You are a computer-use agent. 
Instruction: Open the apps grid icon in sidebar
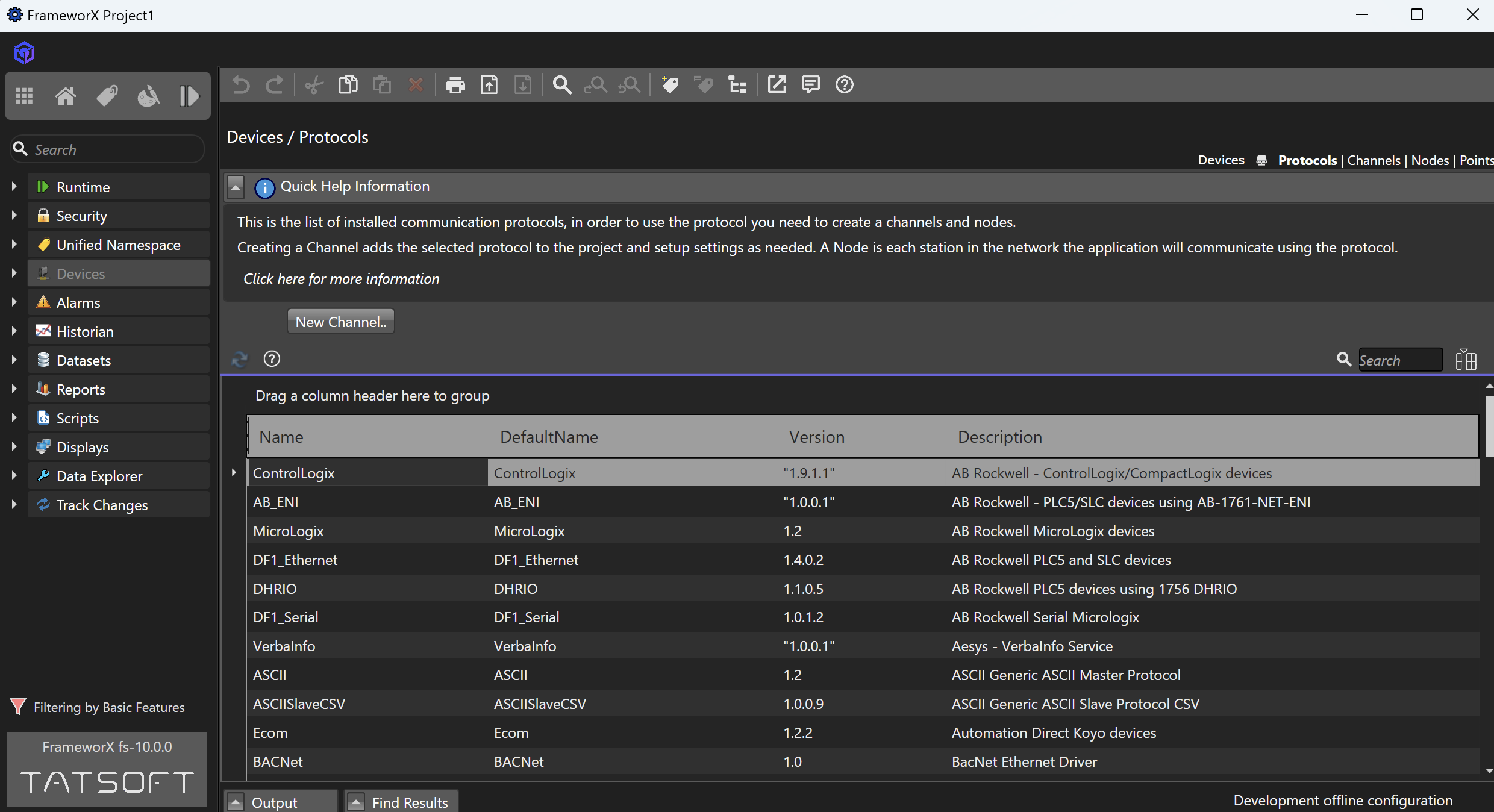tap(24, 96)
